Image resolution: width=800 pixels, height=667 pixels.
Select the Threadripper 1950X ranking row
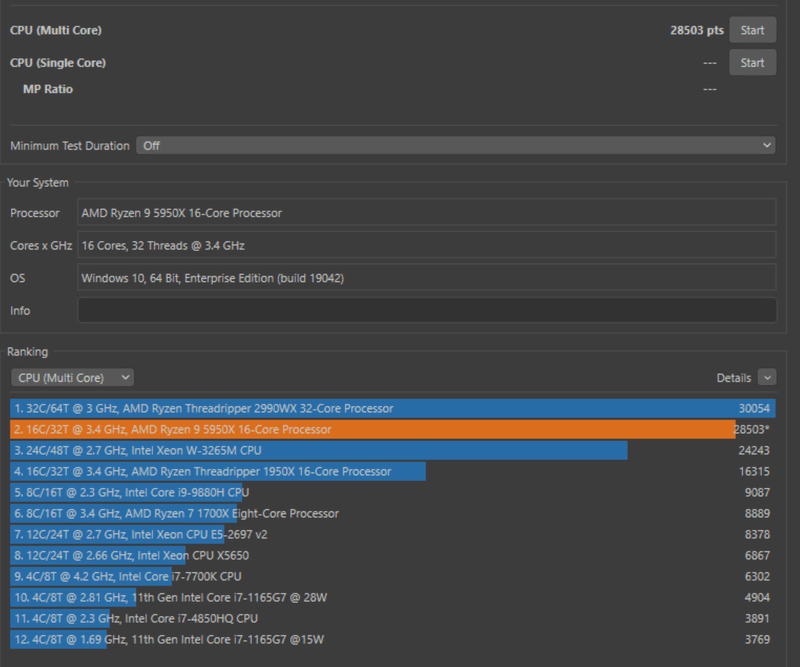point(393,471)
